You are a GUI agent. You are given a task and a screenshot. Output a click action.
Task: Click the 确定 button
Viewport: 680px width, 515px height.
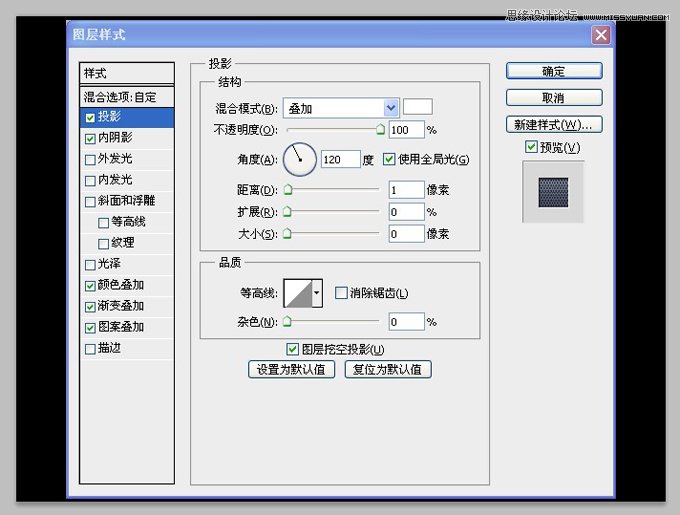coord(554,71)
